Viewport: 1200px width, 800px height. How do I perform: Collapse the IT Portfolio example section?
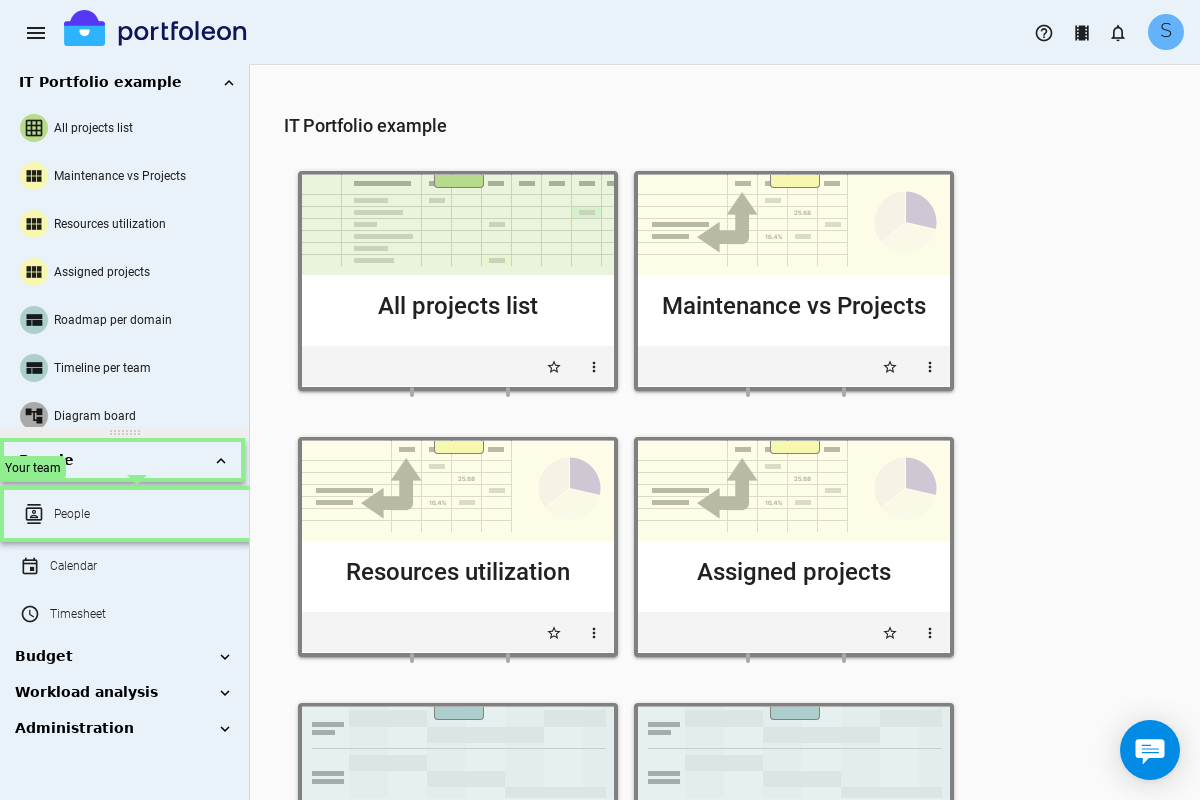coord(228,83)
